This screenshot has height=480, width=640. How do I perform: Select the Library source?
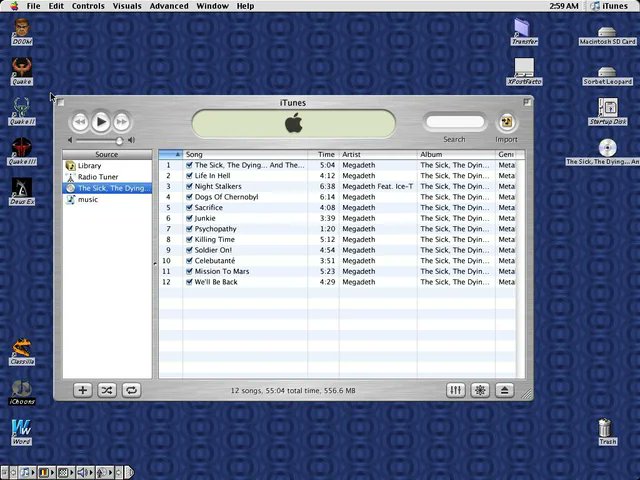pos(107,165)
